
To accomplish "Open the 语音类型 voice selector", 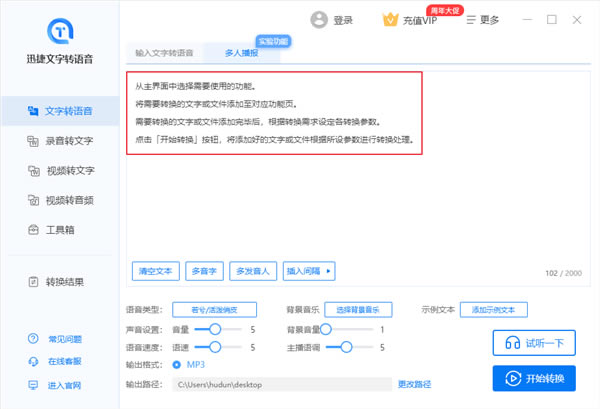I will [x=214, y=310].
